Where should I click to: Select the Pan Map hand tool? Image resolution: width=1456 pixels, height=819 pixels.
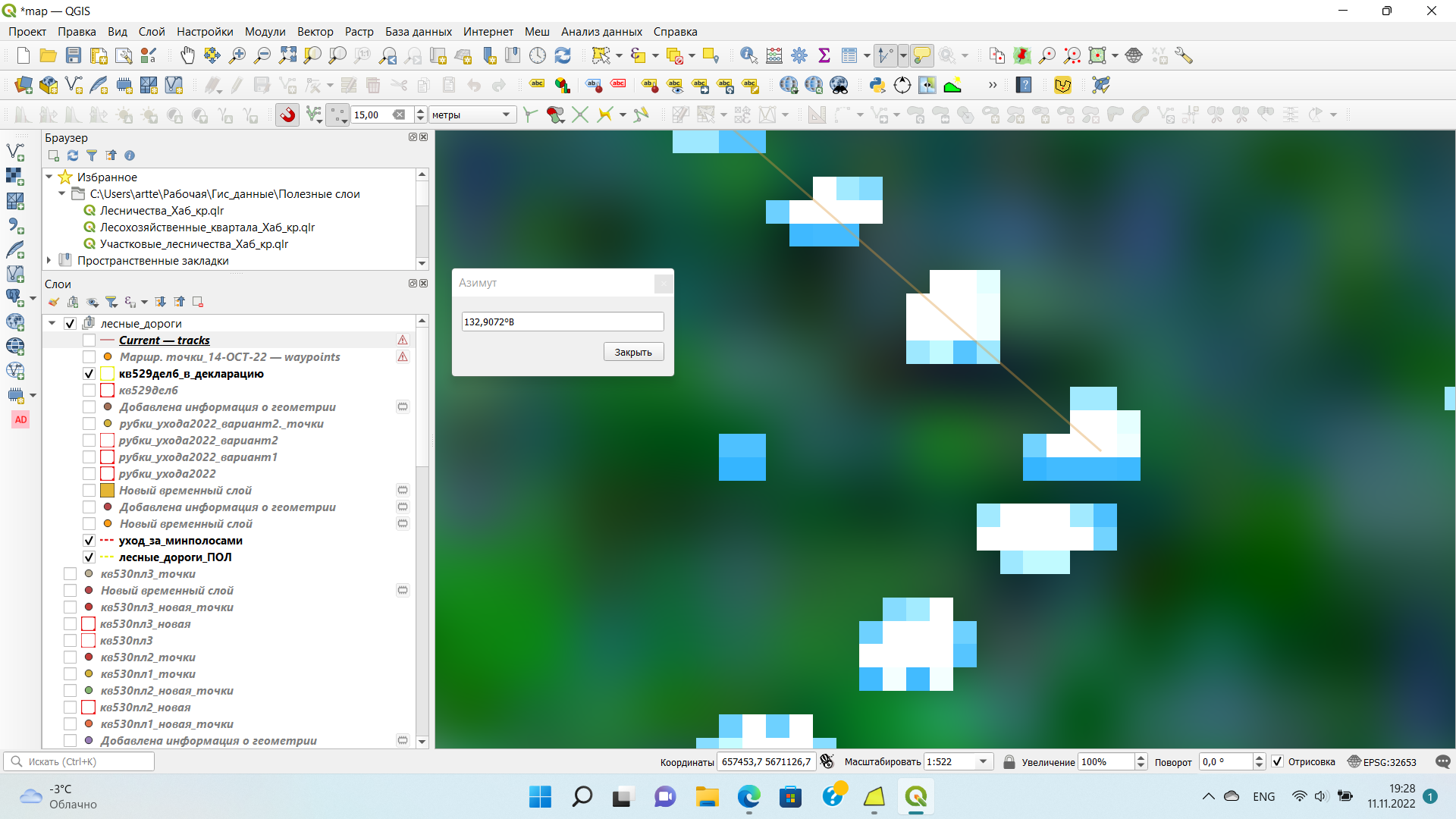point(187,55)
